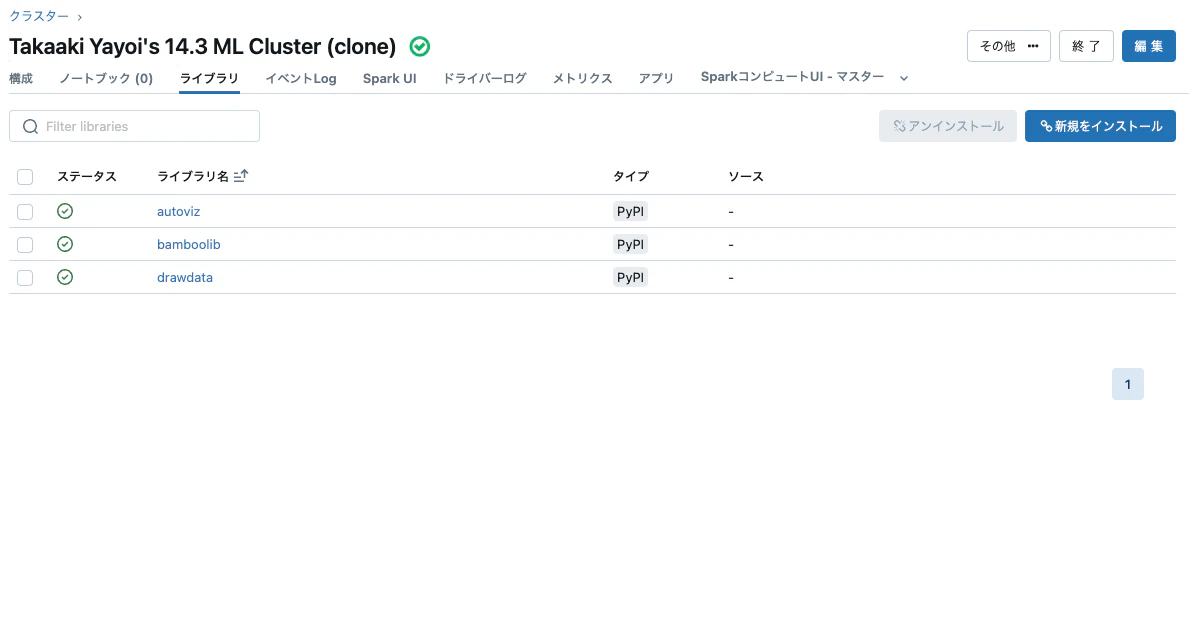Open the ノートブック (0) tab
The image size is (1189, 628).
coord(106,78)
